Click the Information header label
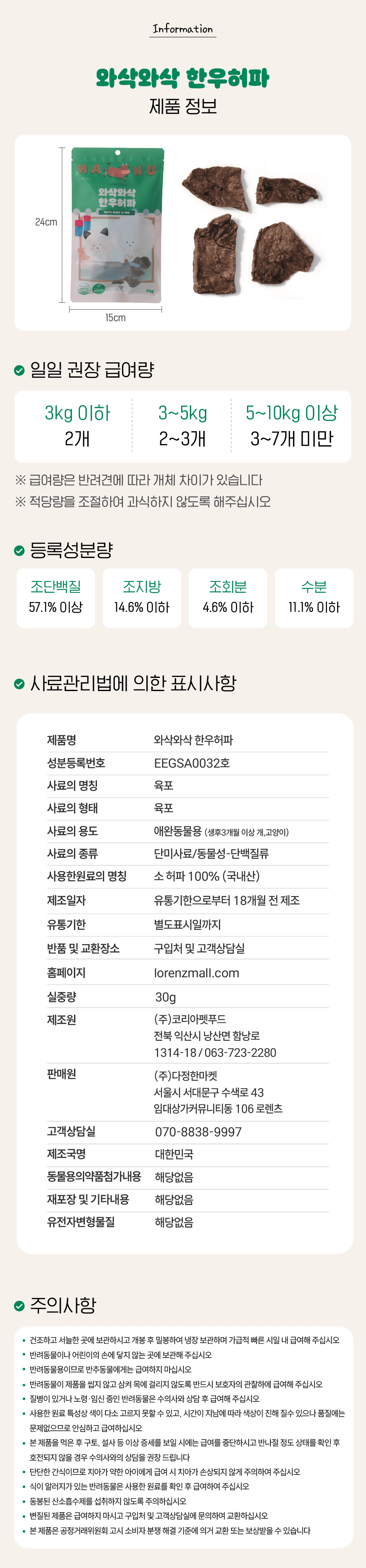The image size is (366, 1568). click(x=183, y=28)
